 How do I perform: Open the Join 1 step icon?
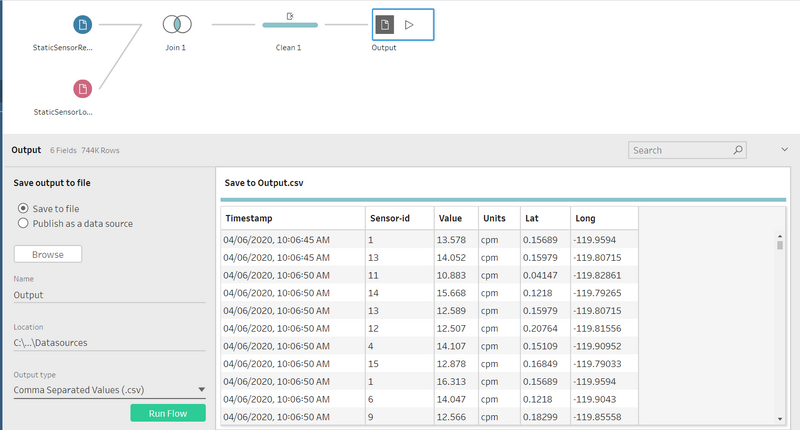(x=176, y=24)
